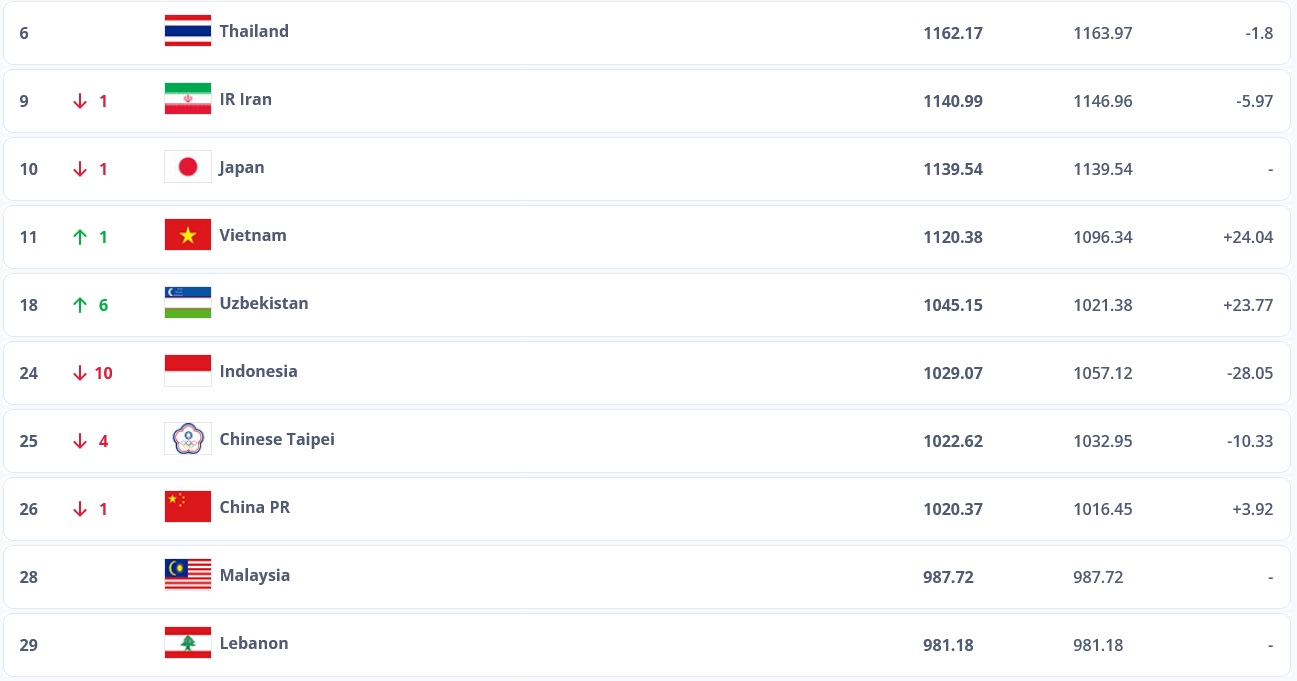Open the Thailand team link
Image resolution: width=1297 pixels, height=681 pixels.
[x=254, y=31]
